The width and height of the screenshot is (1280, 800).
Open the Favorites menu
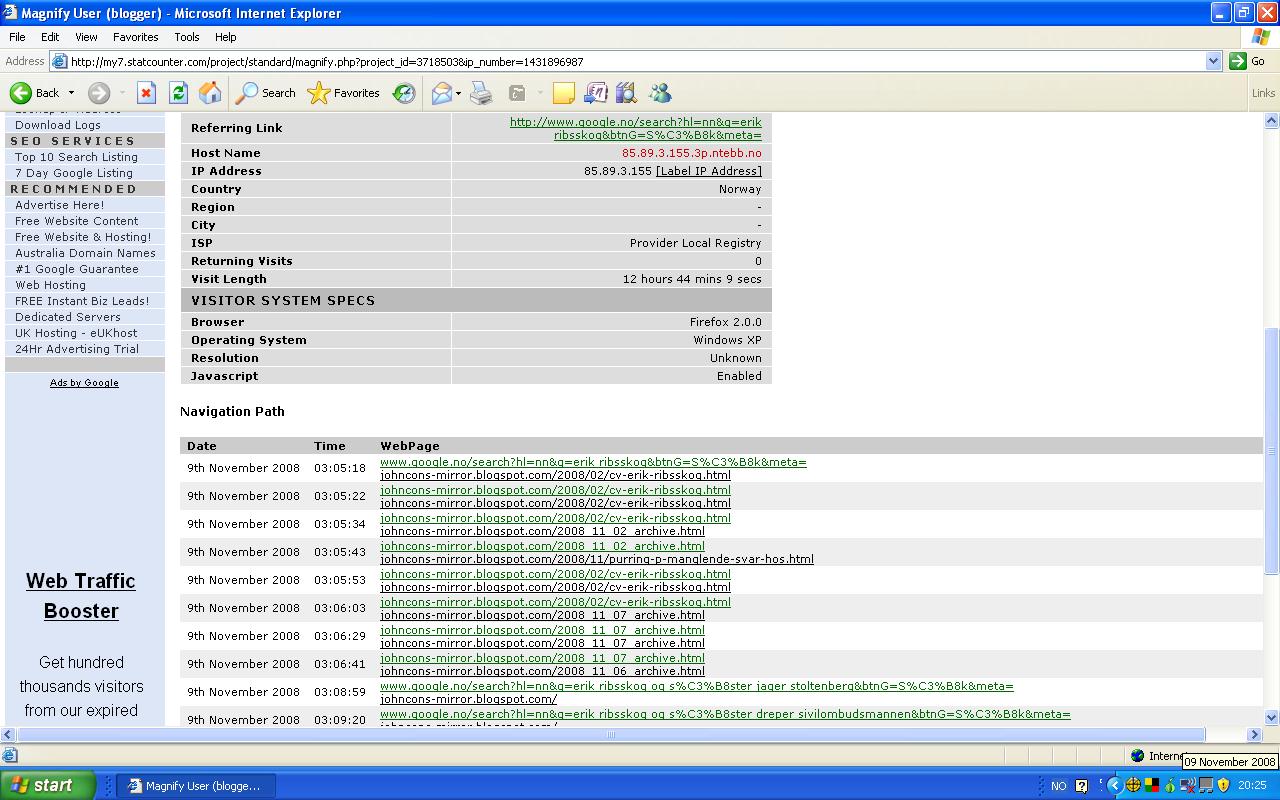tap(135, 37)
